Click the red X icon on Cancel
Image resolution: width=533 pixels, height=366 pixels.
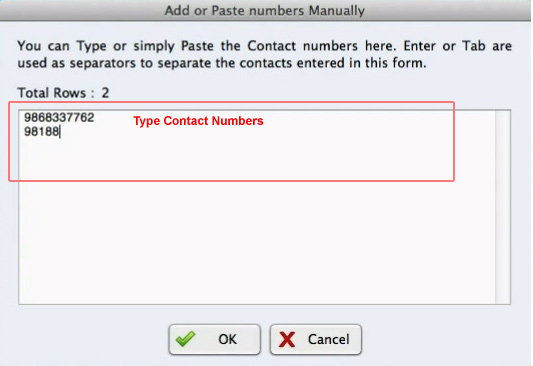coord(287,339)
